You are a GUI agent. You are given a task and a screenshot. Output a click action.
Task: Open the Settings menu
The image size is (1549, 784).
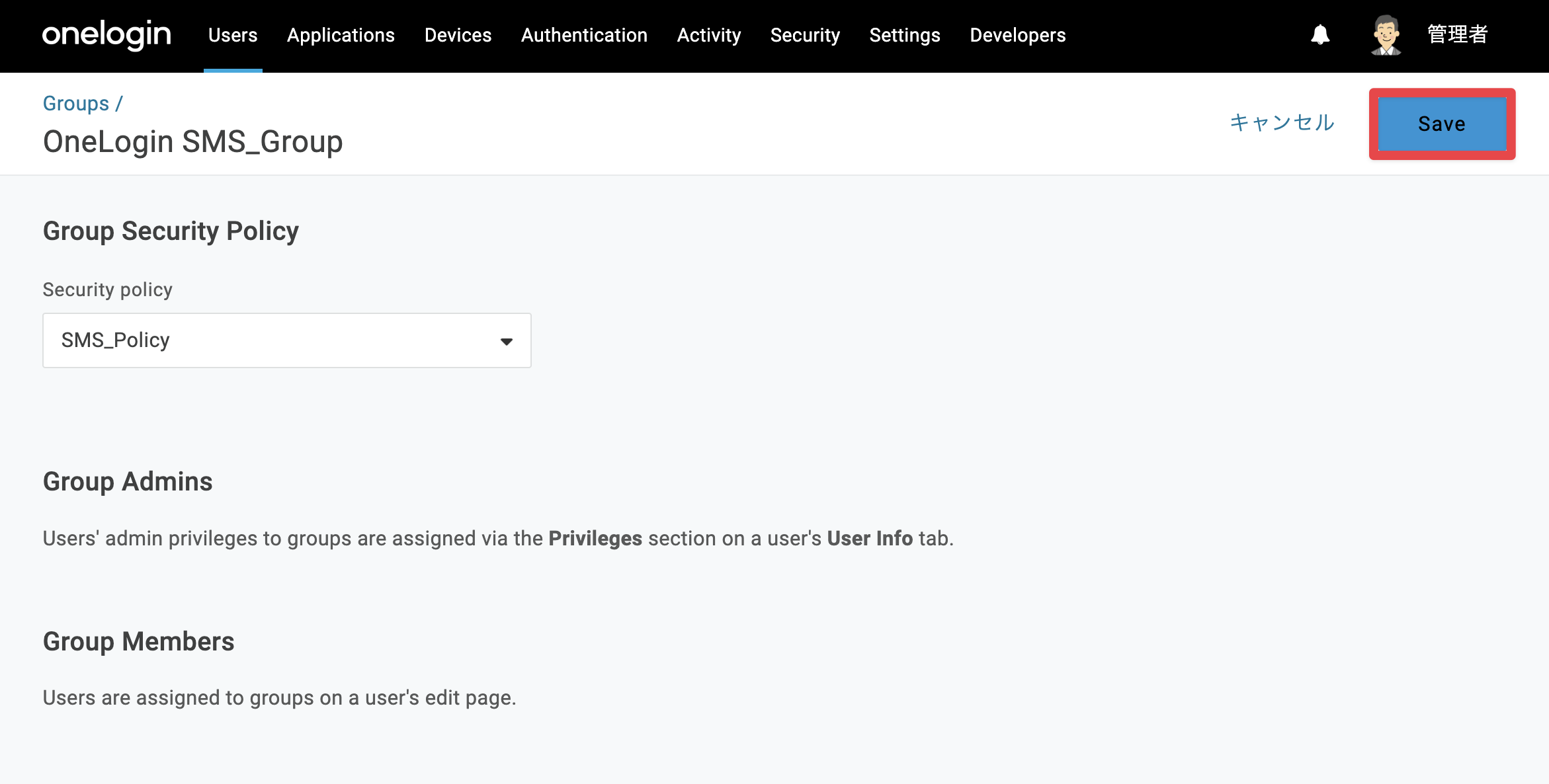tap(904, 35)
